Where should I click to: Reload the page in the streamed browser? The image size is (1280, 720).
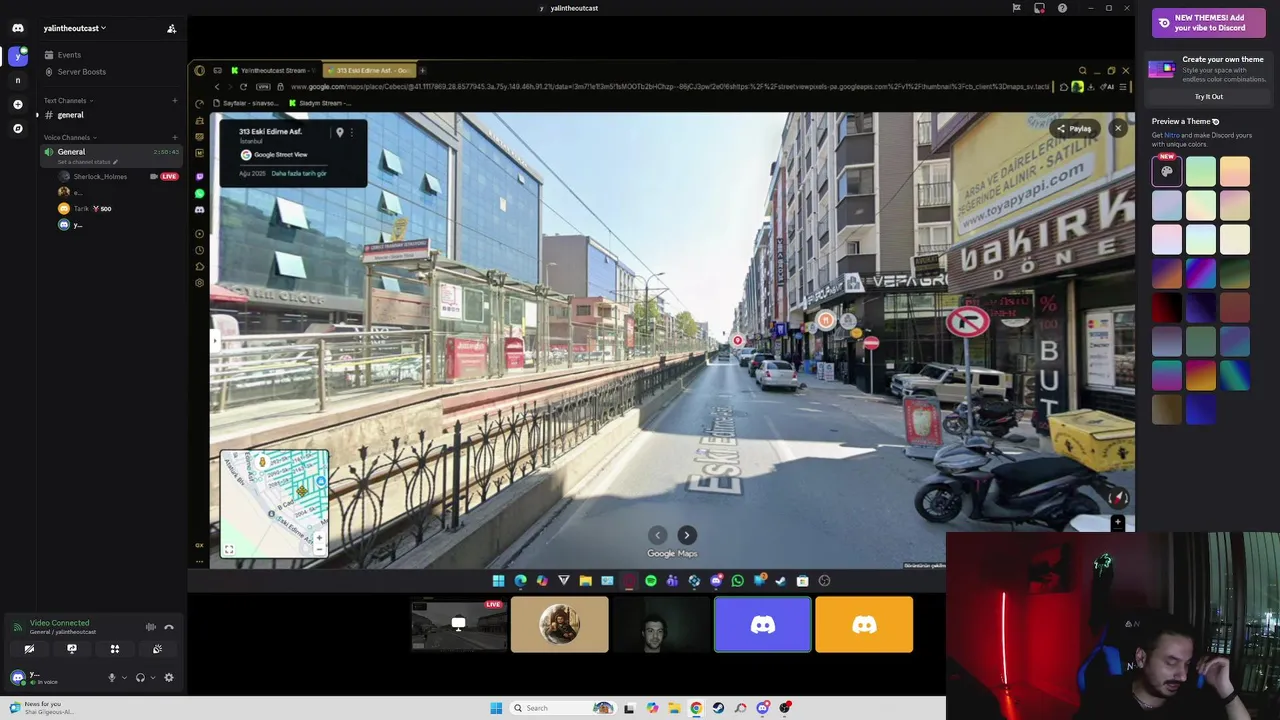(243, 87)
